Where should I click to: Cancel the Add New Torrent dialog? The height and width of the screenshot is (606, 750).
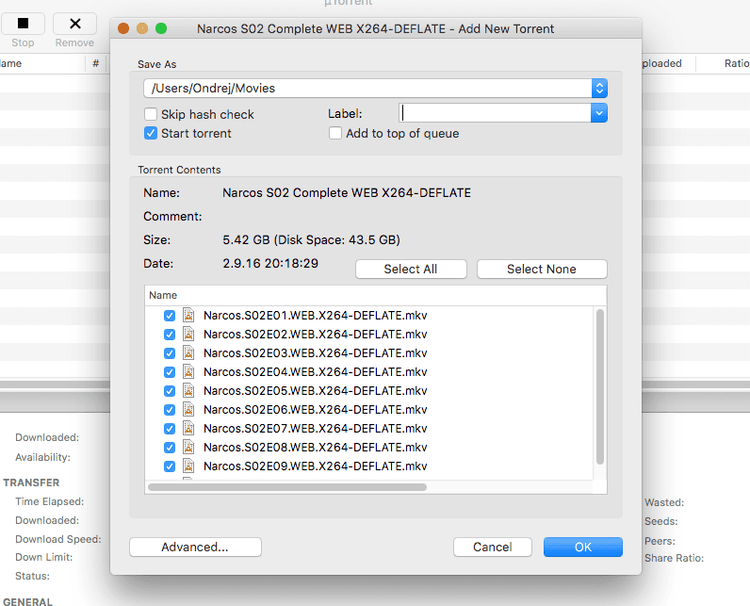493,547
